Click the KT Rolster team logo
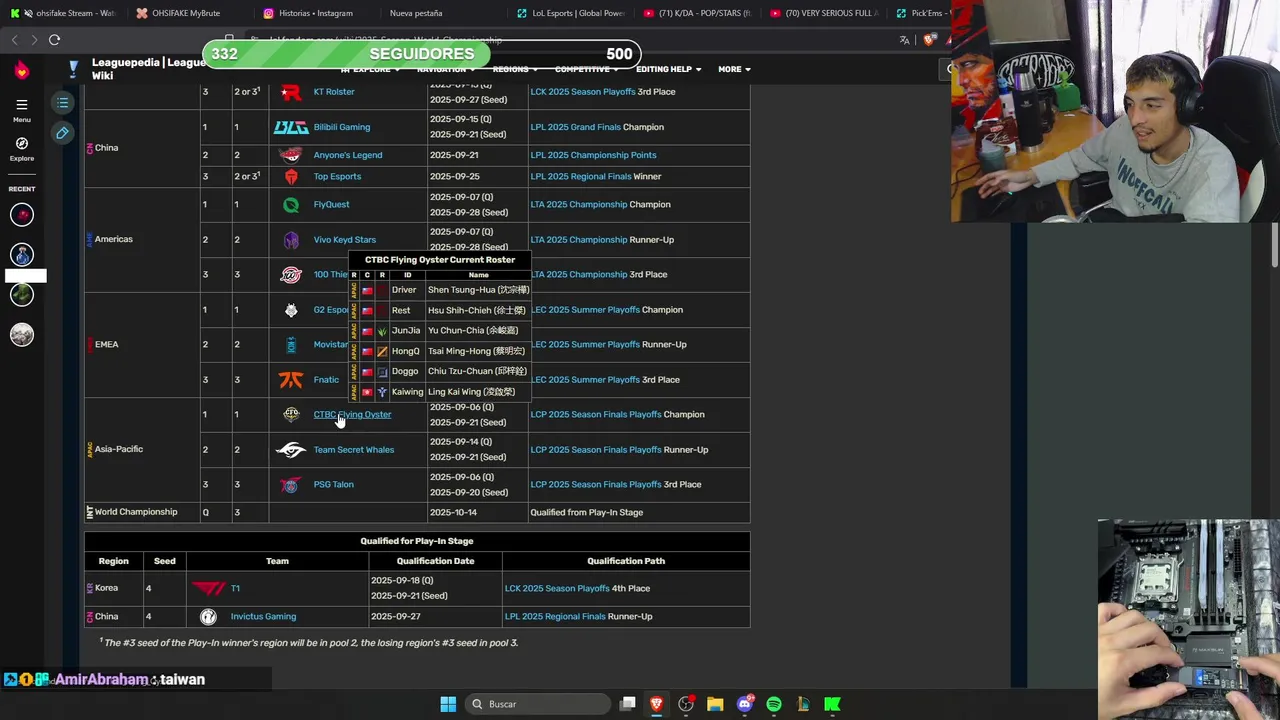Viewport: 1280px width, 720px height. coord(291,92)
